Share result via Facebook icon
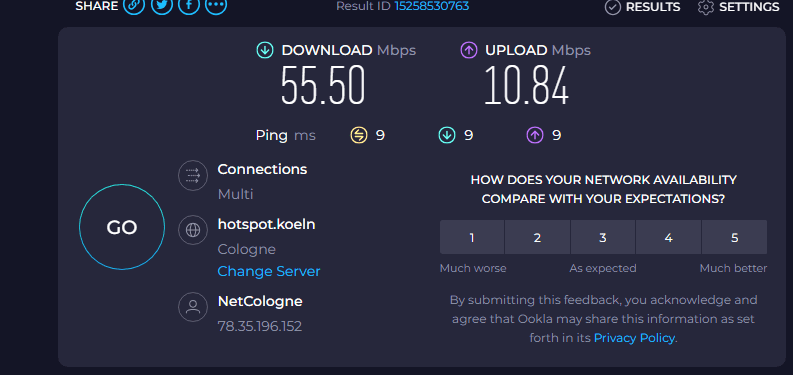Viewport: 793px width, 375px height. point(189,5)
